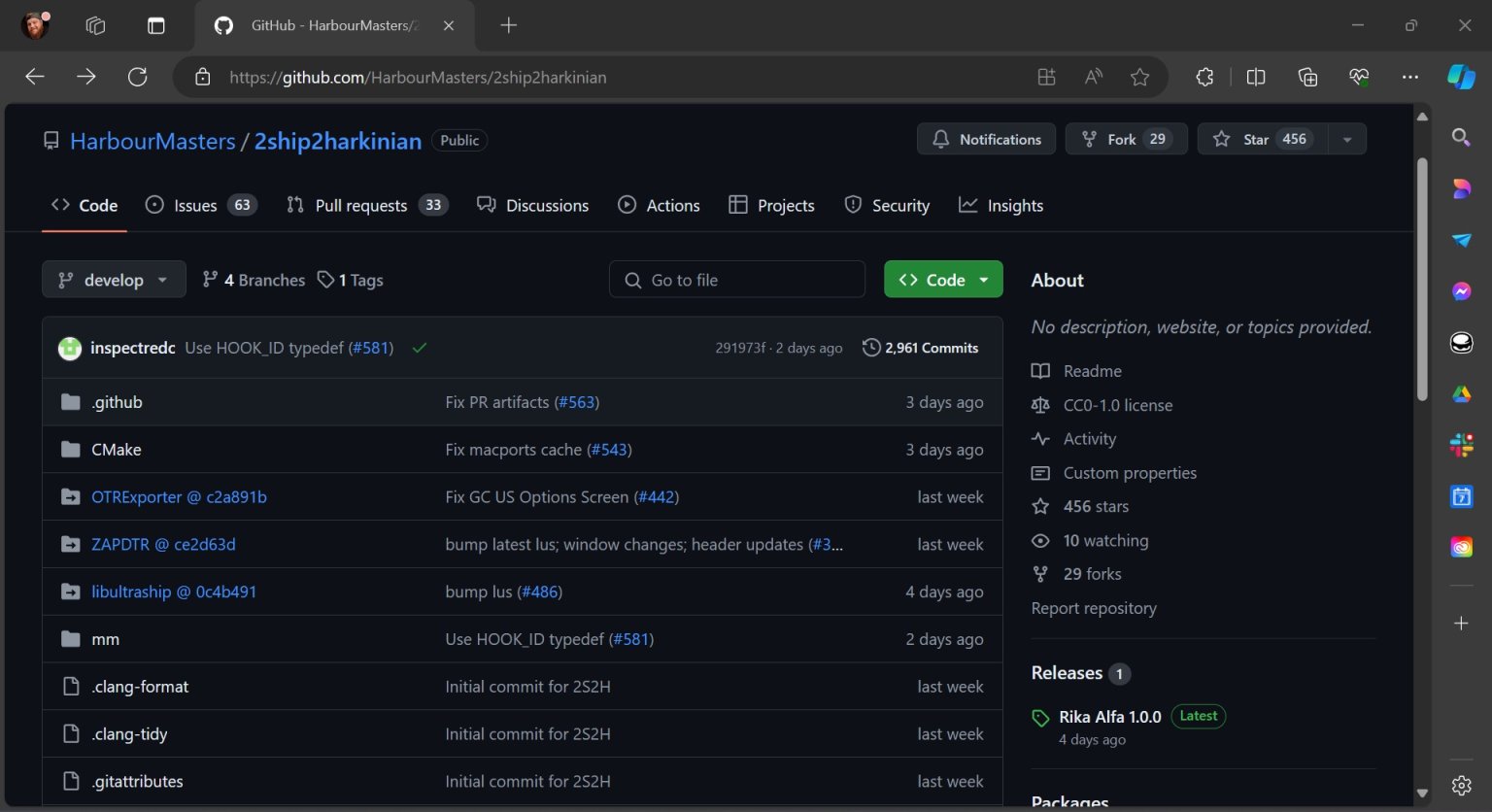
Task: Click the sidebar search magnifier icon
Action: point(1461,137)
